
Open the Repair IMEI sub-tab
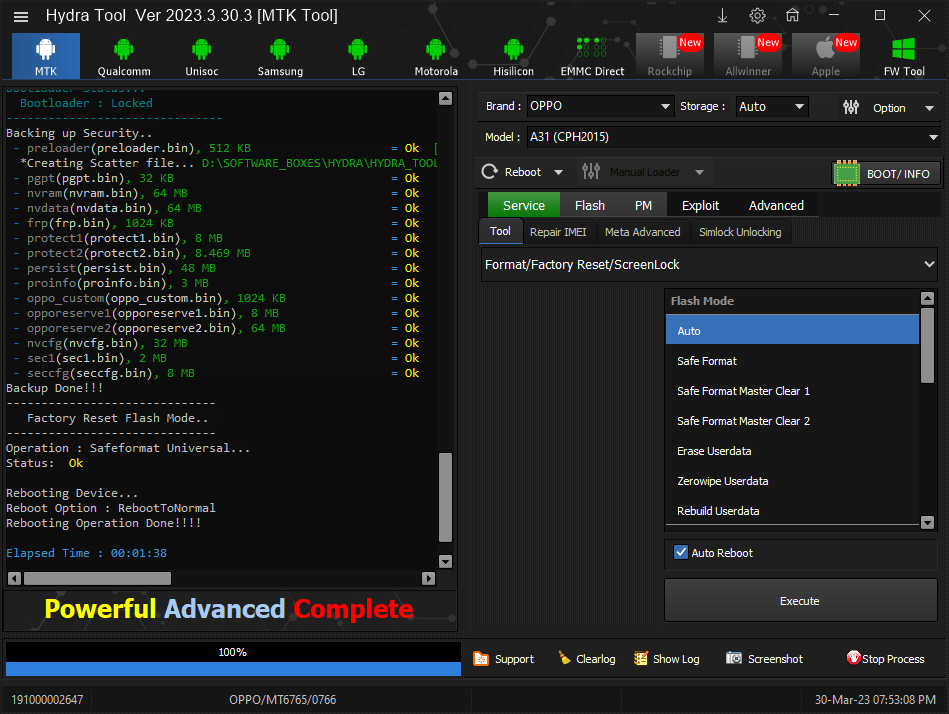pos(558,232)
